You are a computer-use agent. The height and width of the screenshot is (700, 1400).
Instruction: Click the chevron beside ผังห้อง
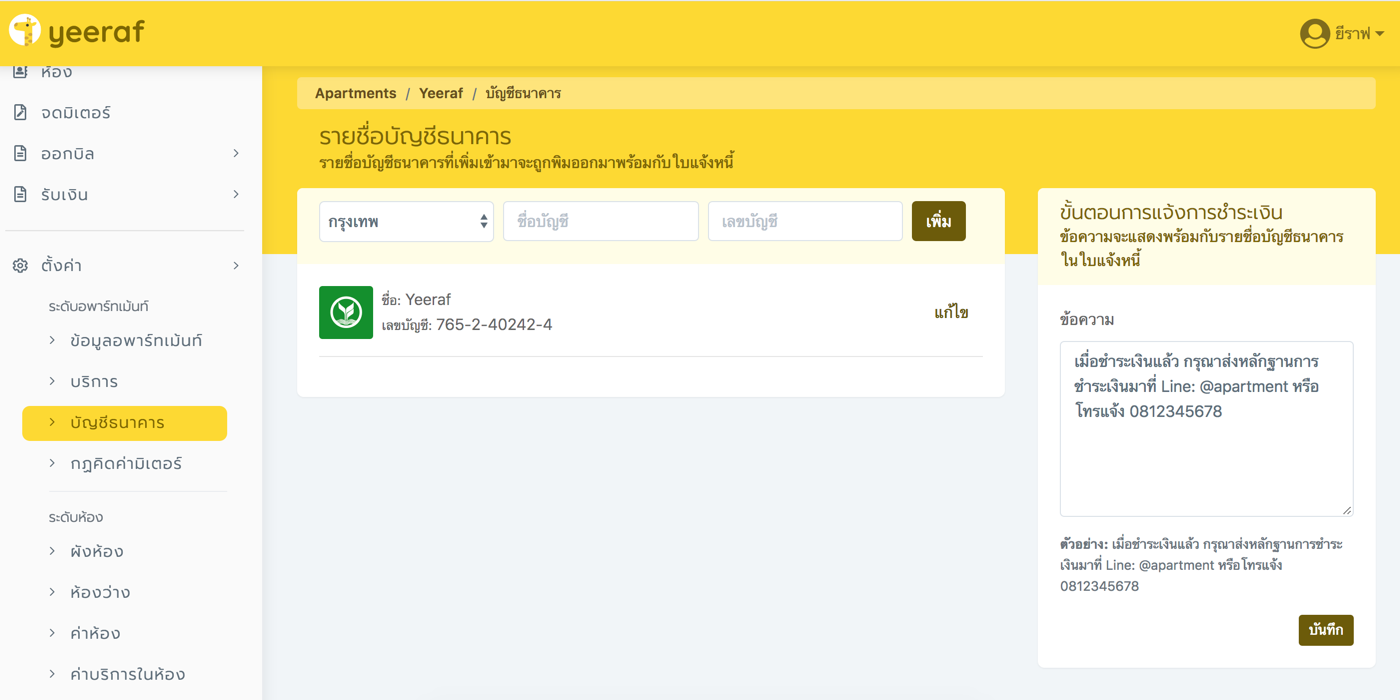click(x=52, y=551)
